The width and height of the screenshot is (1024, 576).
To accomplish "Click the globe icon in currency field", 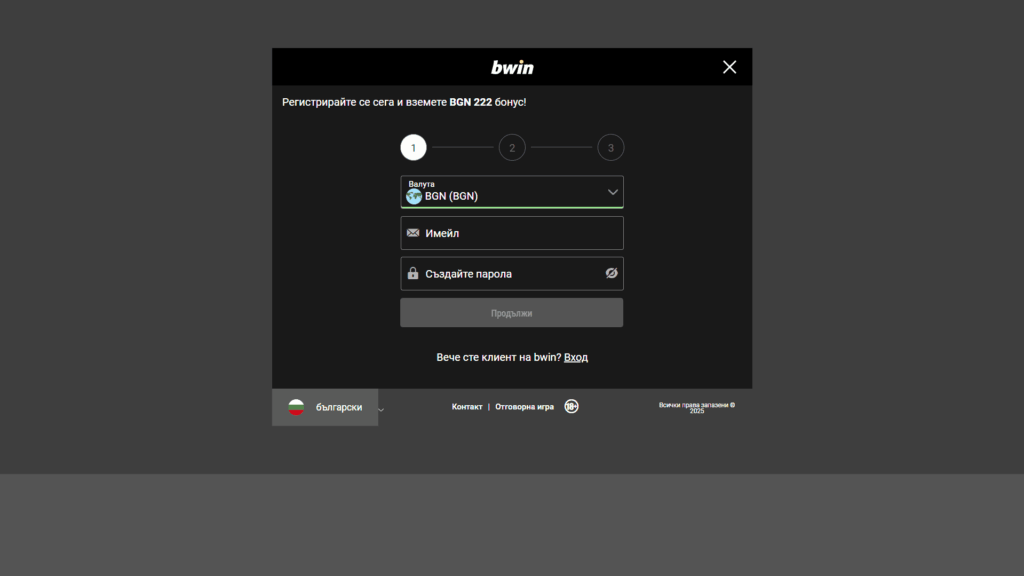I will click(x=413, y=197).
